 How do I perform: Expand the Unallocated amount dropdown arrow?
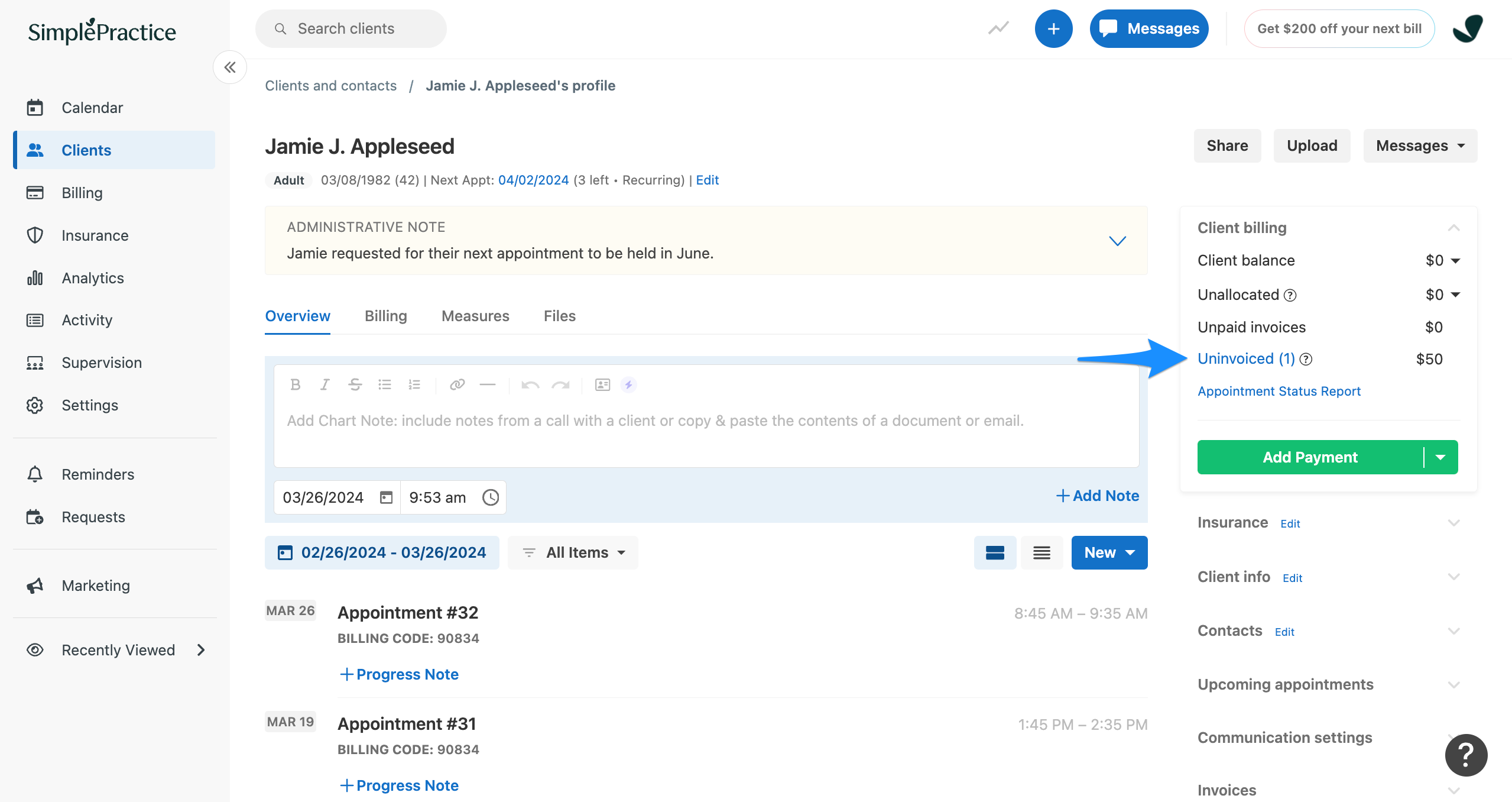1455,295
